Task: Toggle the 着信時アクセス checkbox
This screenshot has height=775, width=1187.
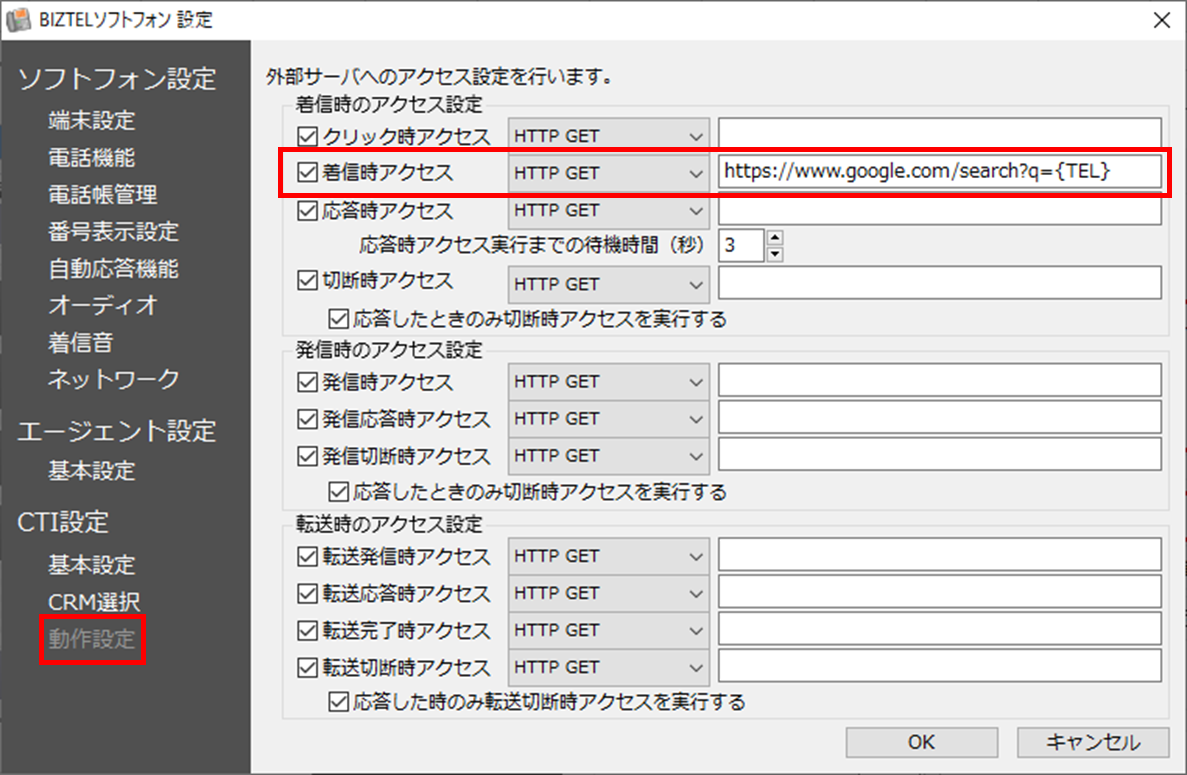Action: (x=307, y=172)
